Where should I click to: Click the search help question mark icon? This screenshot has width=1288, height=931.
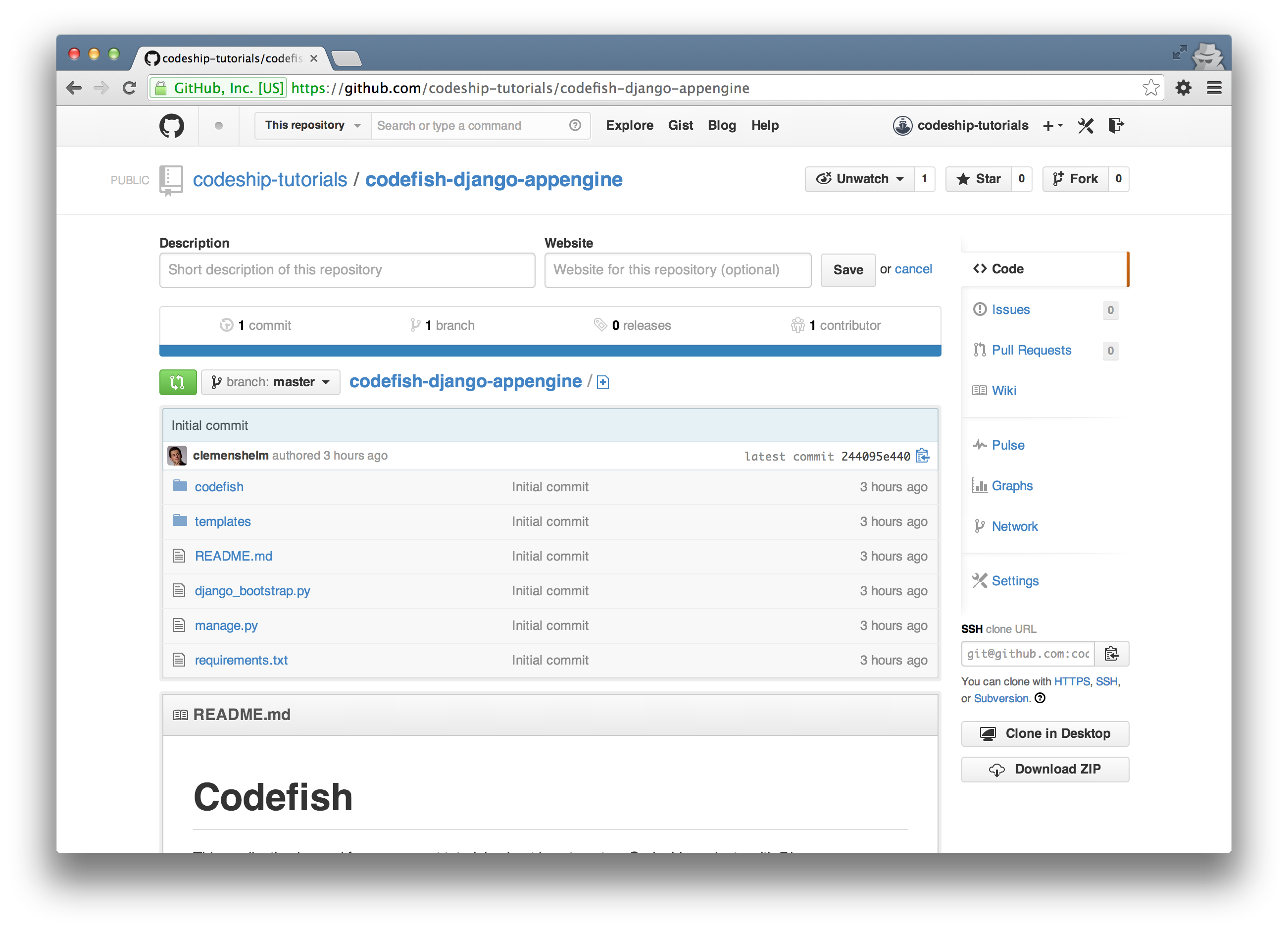[x=575, y=125]
